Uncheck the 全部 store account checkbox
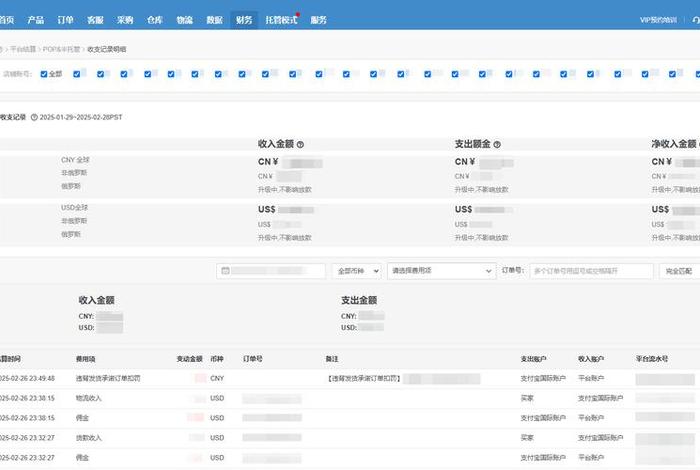The image size is (700, 470). coord(44,74)
